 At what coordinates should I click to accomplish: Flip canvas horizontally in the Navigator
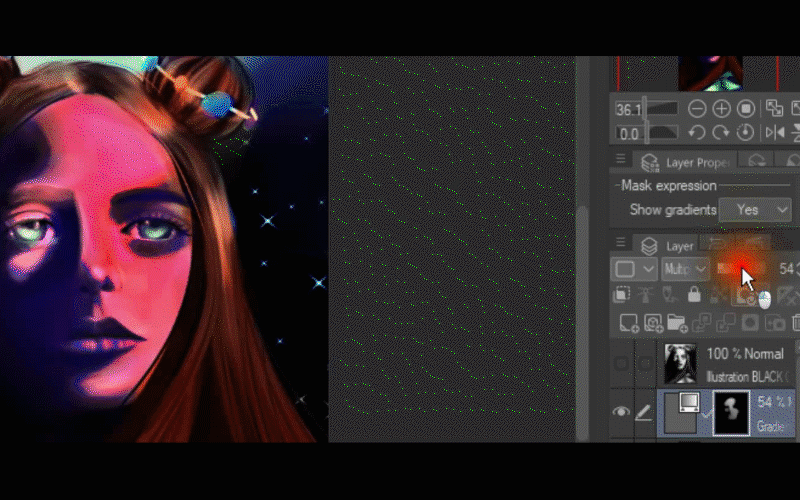[x=774, y=133]
